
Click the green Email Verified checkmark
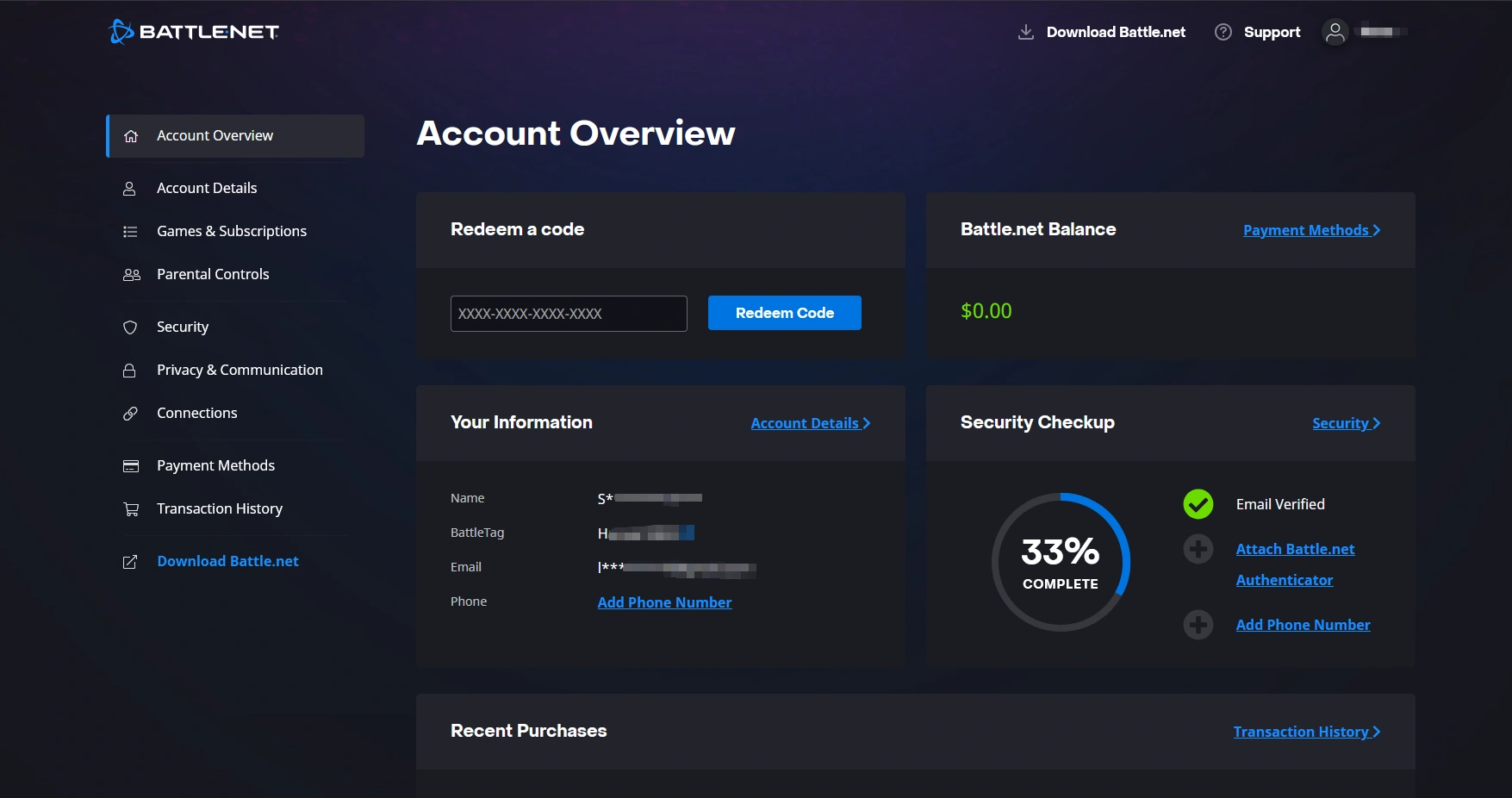click(x=1198, y=504)
